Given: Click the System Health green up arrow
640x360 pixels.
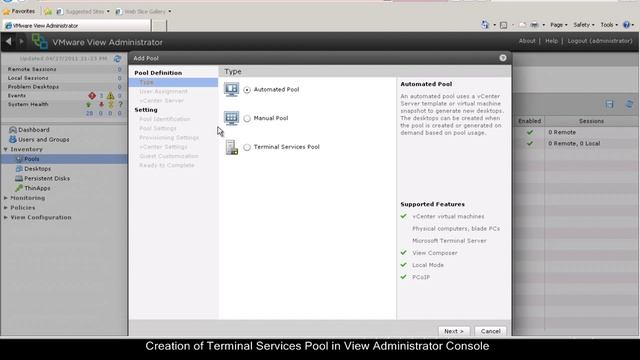Looking at the screenshot, I should [x=89, y=104].
